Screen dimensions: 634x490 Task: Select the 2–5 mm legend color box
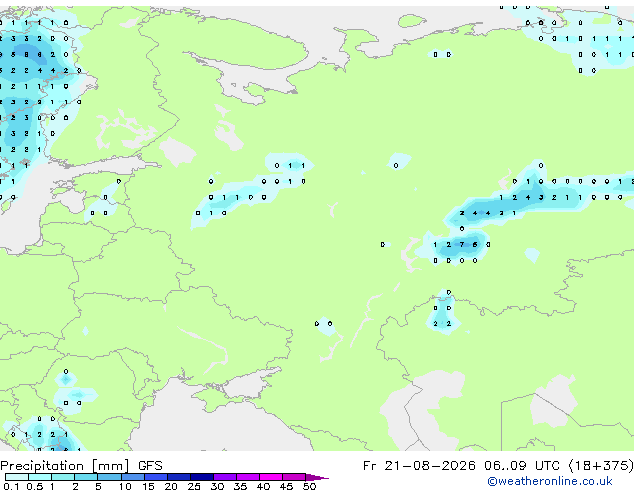tap(86, 477)
